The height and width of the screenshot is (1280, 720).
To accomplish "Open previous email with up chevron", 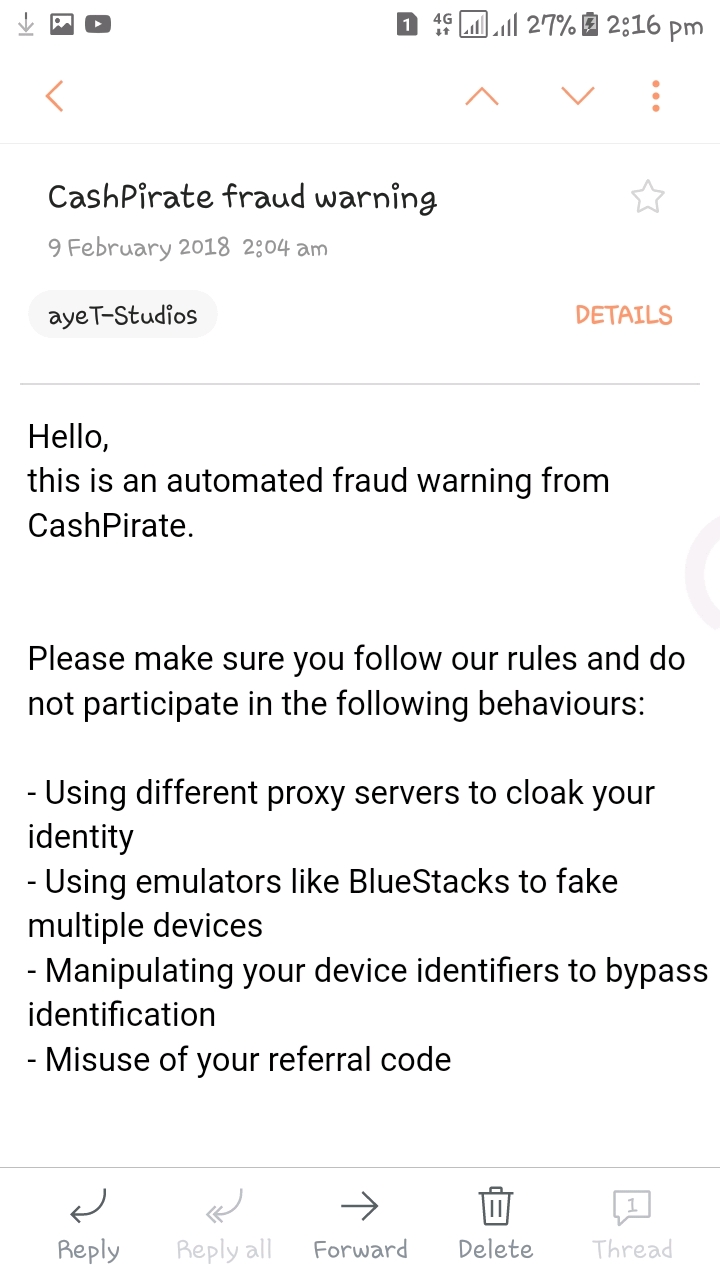I will [482, 96].
